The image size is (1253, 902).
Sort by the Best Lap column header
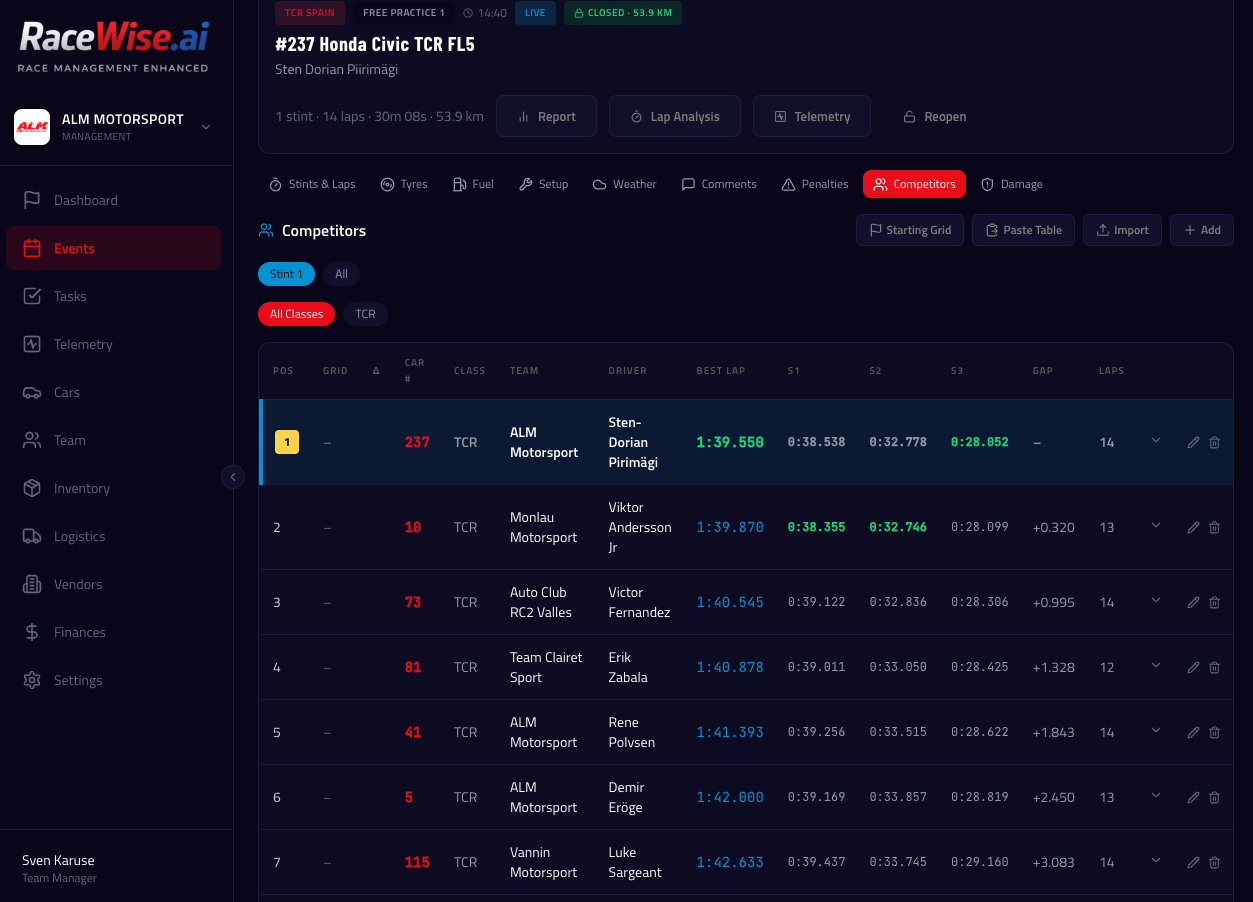tap(720, 371)
